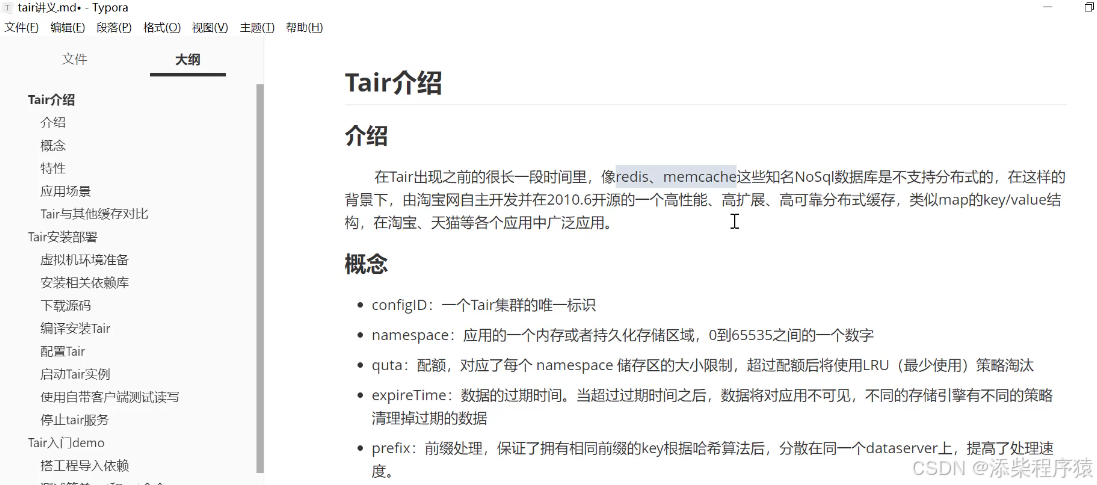Click the outline sidebar scrollbar

pos(260,278)
